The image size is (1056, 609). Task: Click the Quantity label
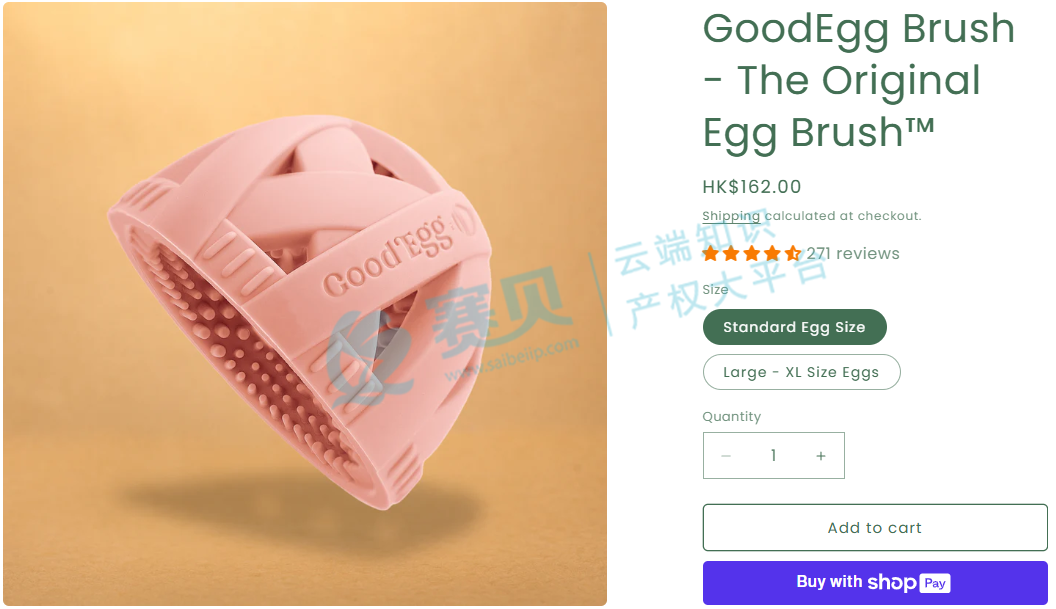pyautogui.click(x=731, y=416)
